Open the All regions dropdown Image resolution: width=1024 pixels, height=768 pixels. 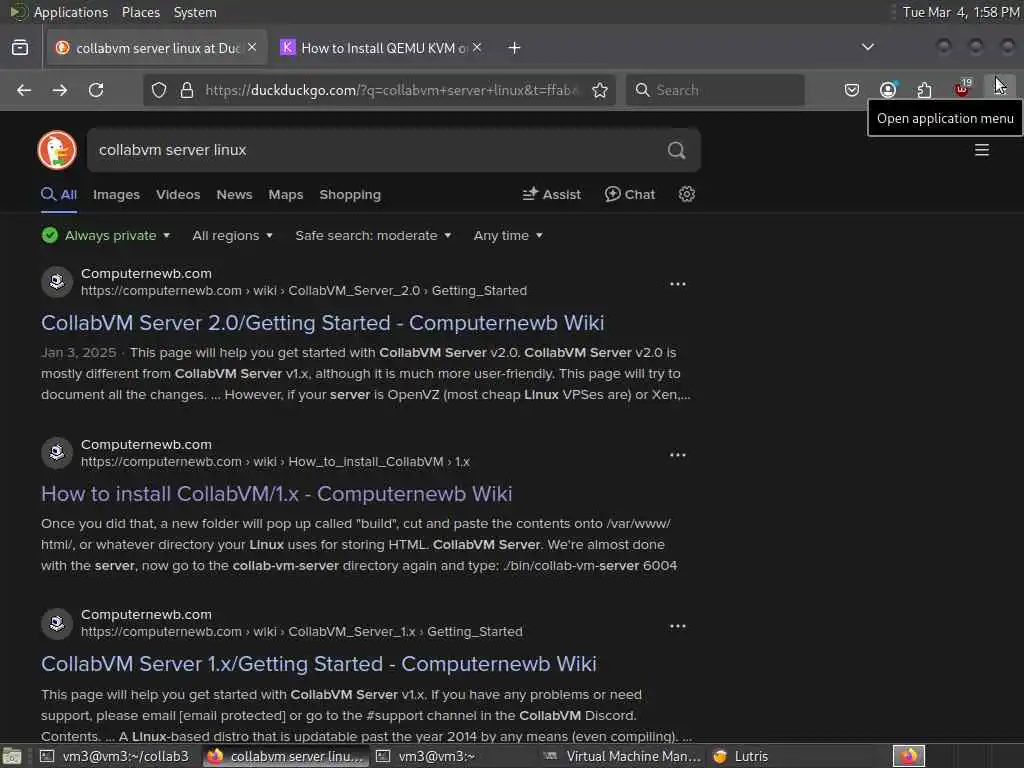(232, 236)
